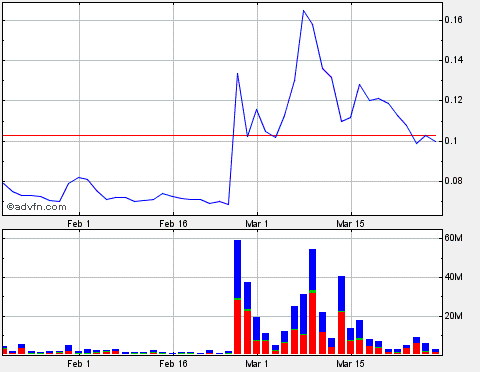The height and width of the screenshot is (372, 480).
Task: Click the 0.14 price axis label
Action: [454, 60]
